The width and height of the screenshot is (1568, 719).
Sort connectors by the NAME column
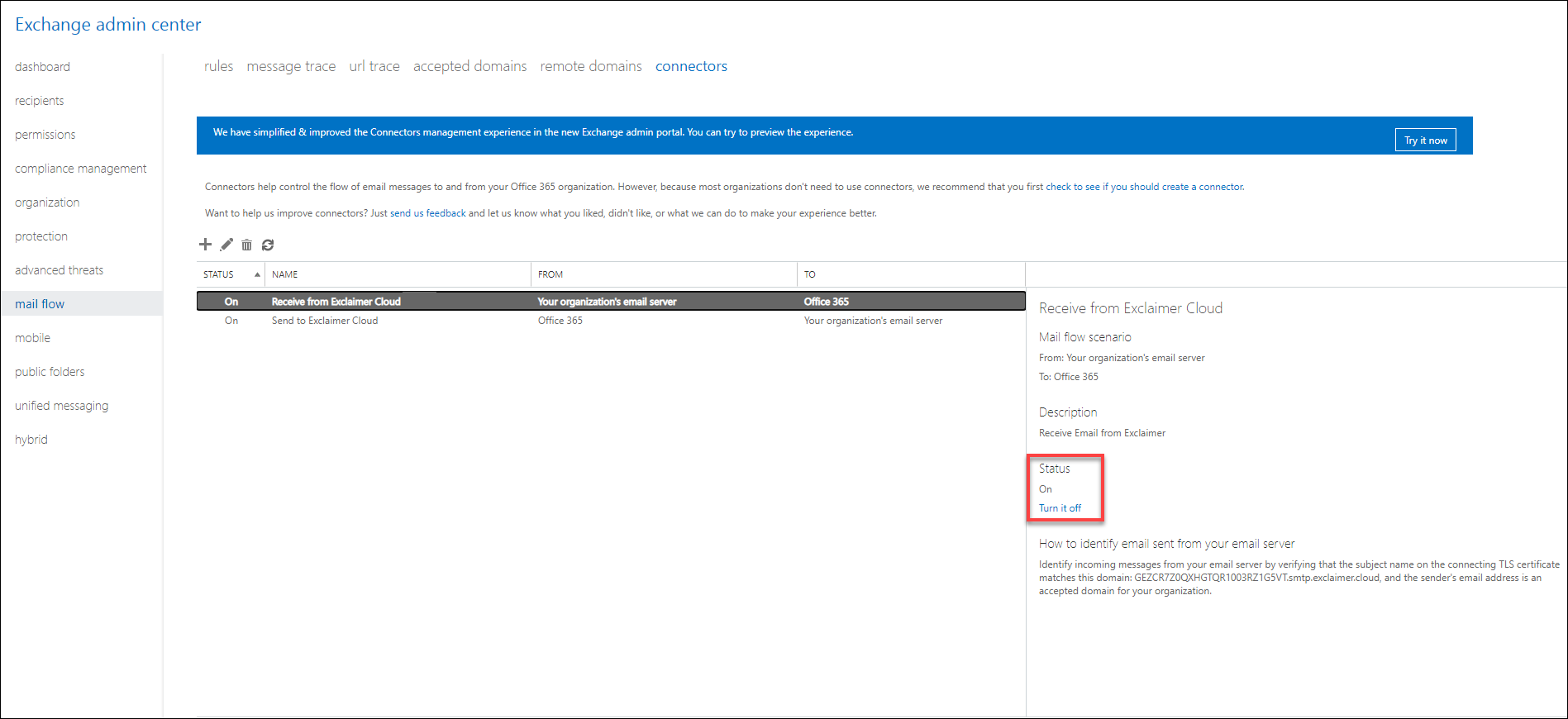[x=285, y=274]
